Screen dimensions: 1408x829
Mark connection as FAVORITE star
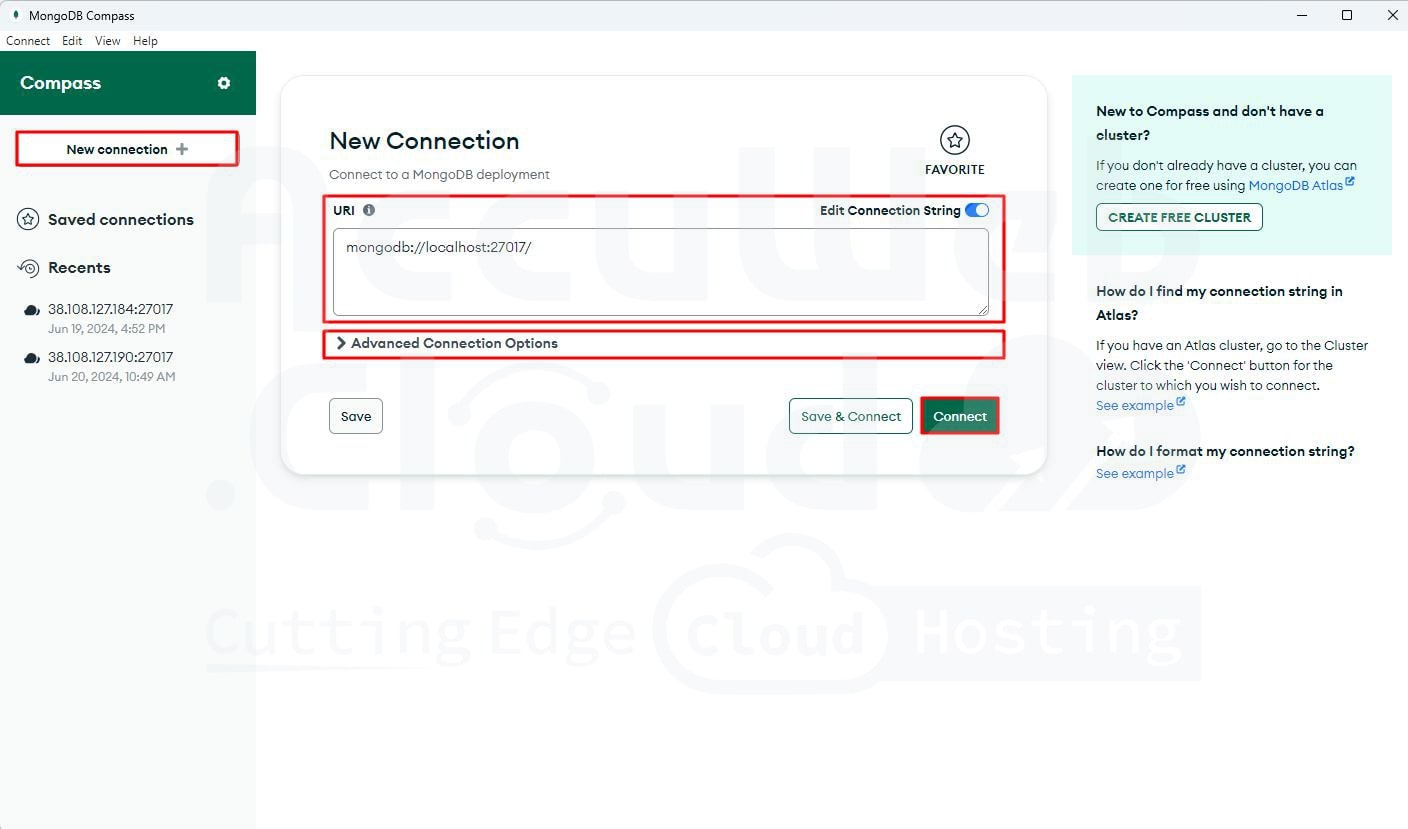pyautogui.click(x=955, y=140)
